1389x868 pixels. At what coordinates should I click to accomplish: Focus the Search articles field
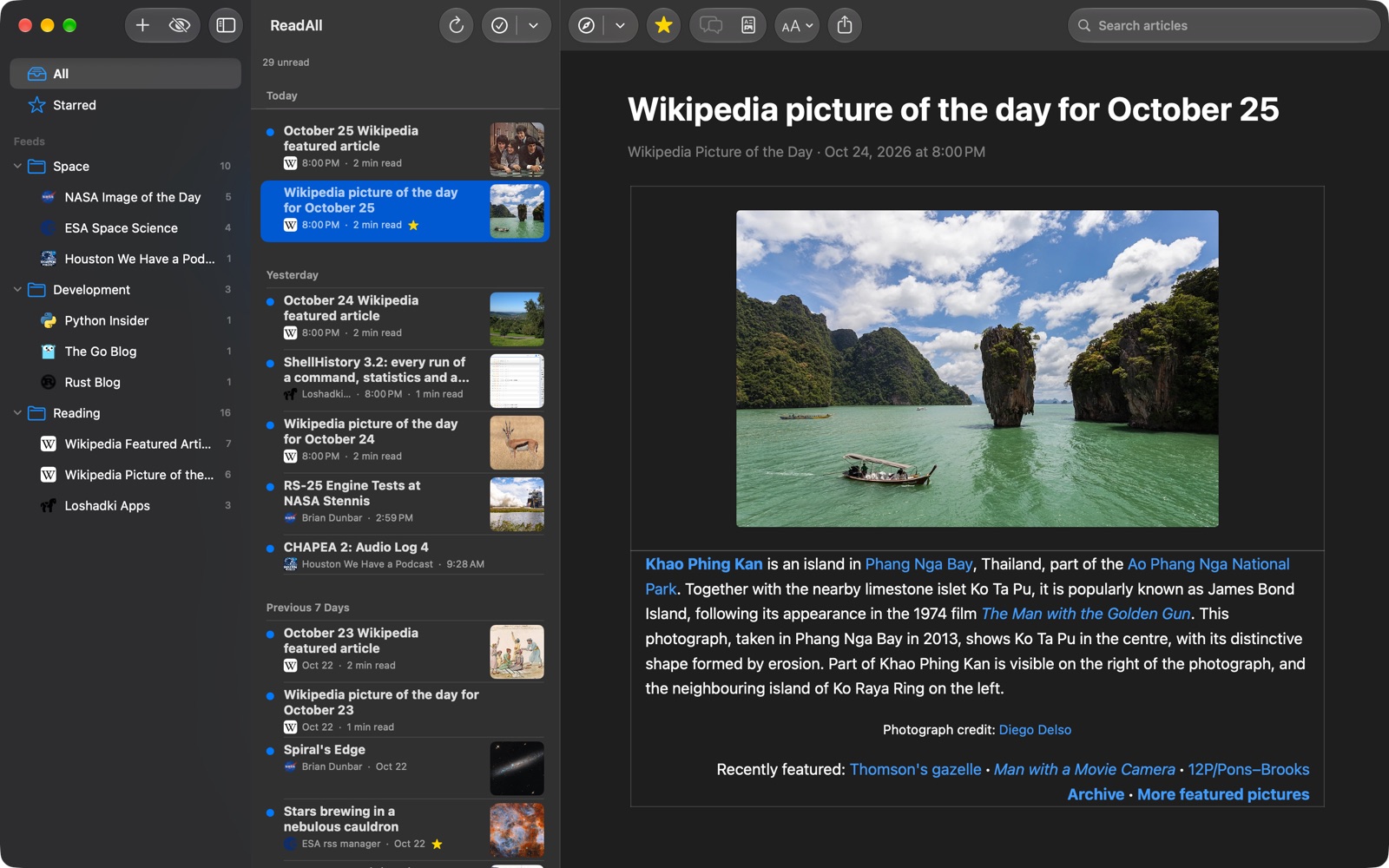[x=1224, y=25]
